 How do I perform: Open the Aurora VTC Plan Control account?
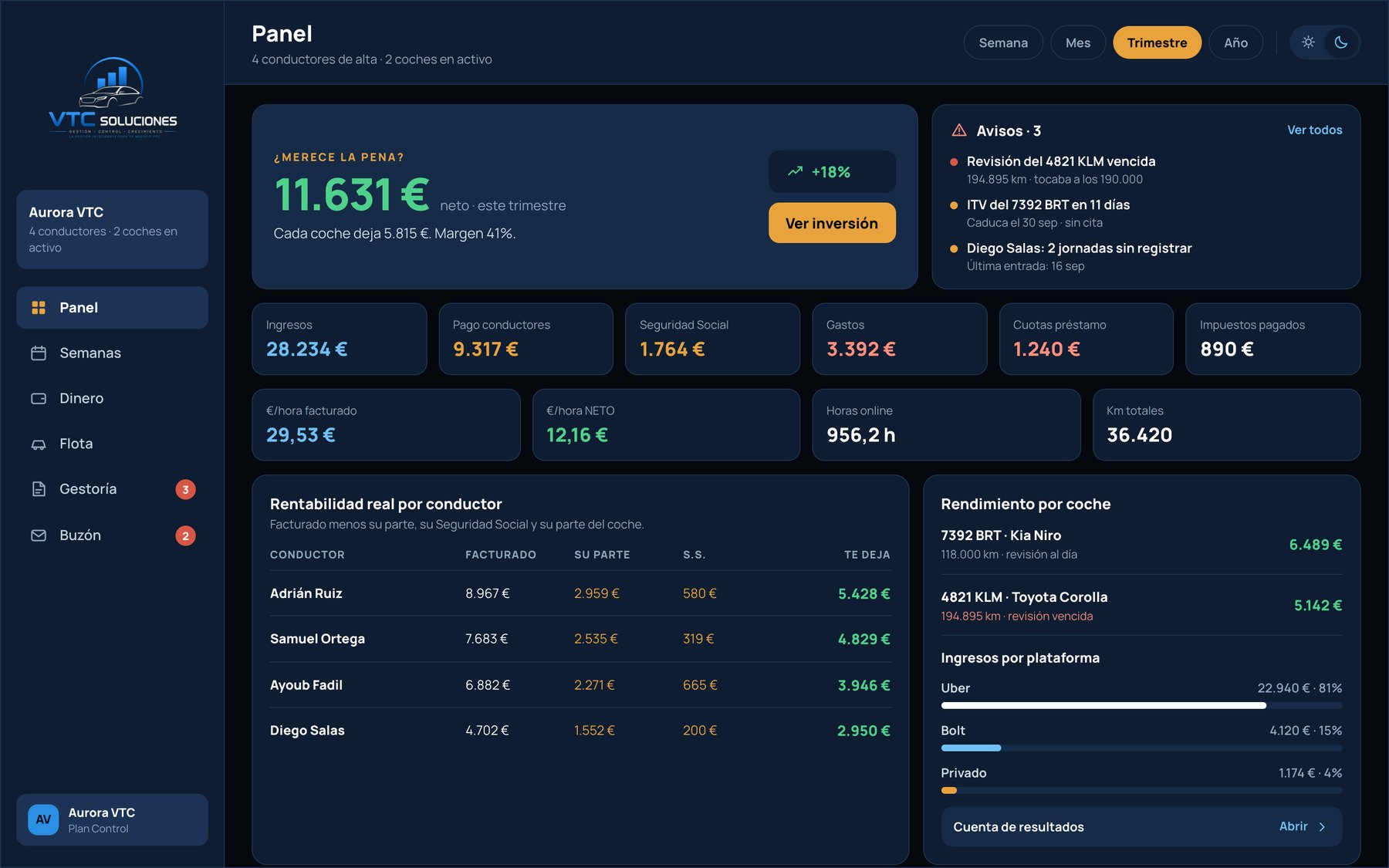[112, 819]
